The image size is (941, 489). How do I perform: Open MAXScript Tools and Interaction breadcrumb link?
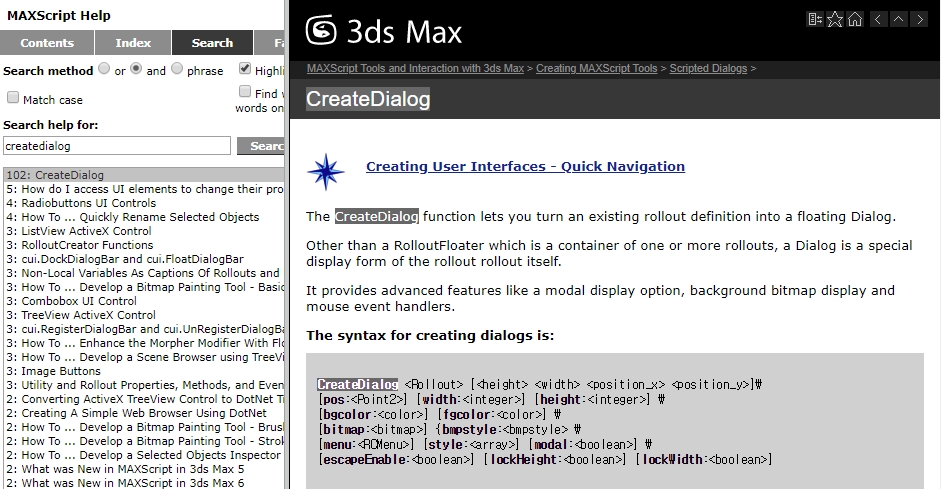point(415,68)
